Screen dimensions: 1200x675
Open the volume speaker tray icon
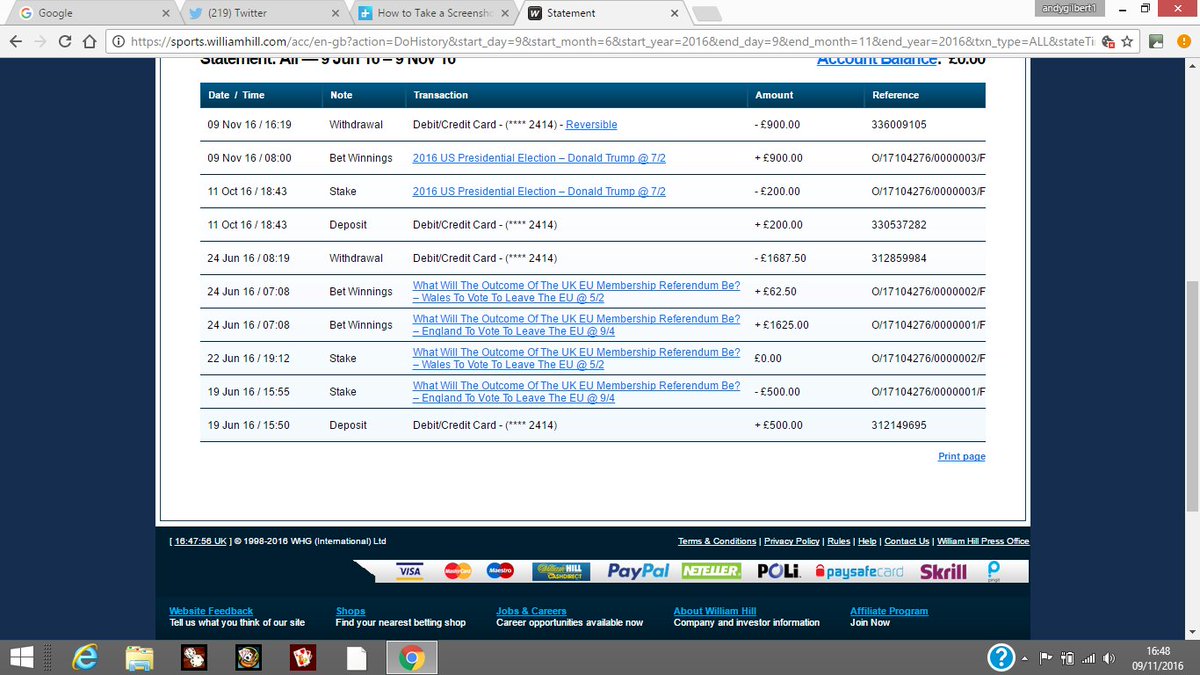pyautogui.click(x=1109, y=658)
